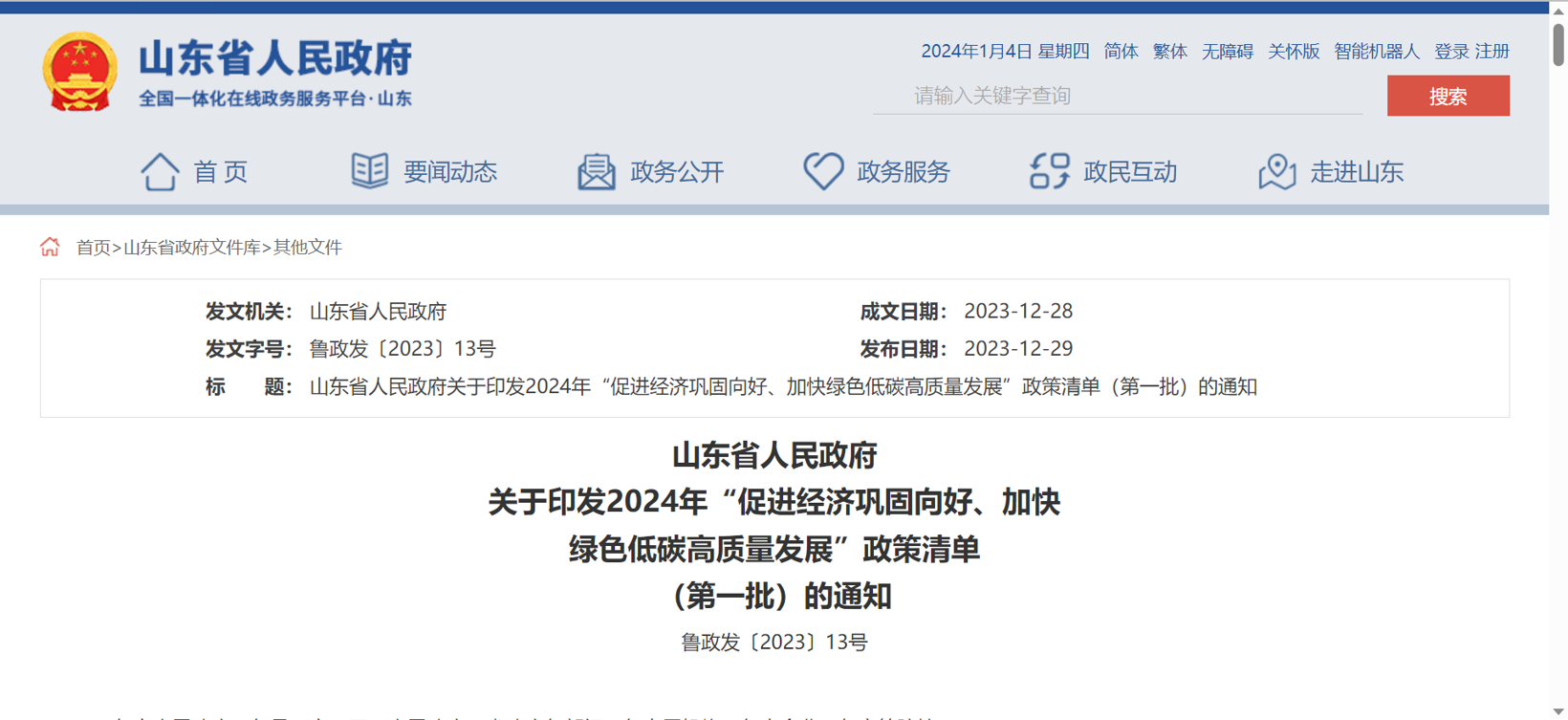Open 山东省政府文件库 in the breadcrumb
Viewport: 1568px width, 720px height.
point(192,248)
